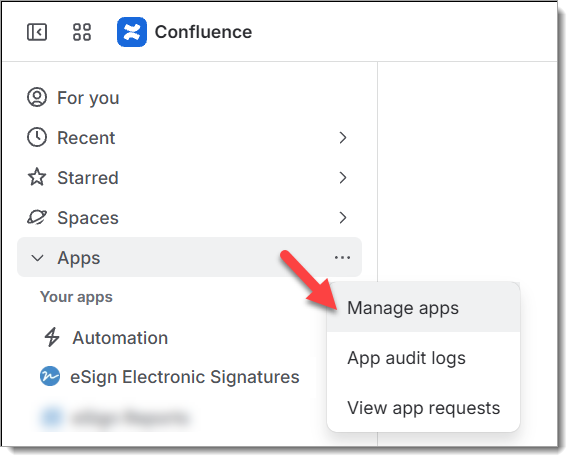Expand the Spaces chevron arrow
573x462 pixels.
342,218
